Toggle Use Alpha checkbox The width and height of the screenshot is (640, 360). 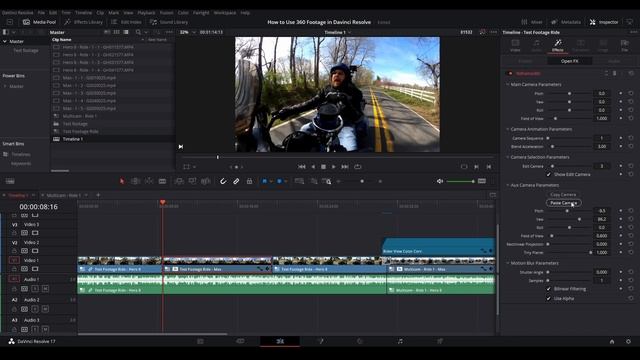point(549,298)
